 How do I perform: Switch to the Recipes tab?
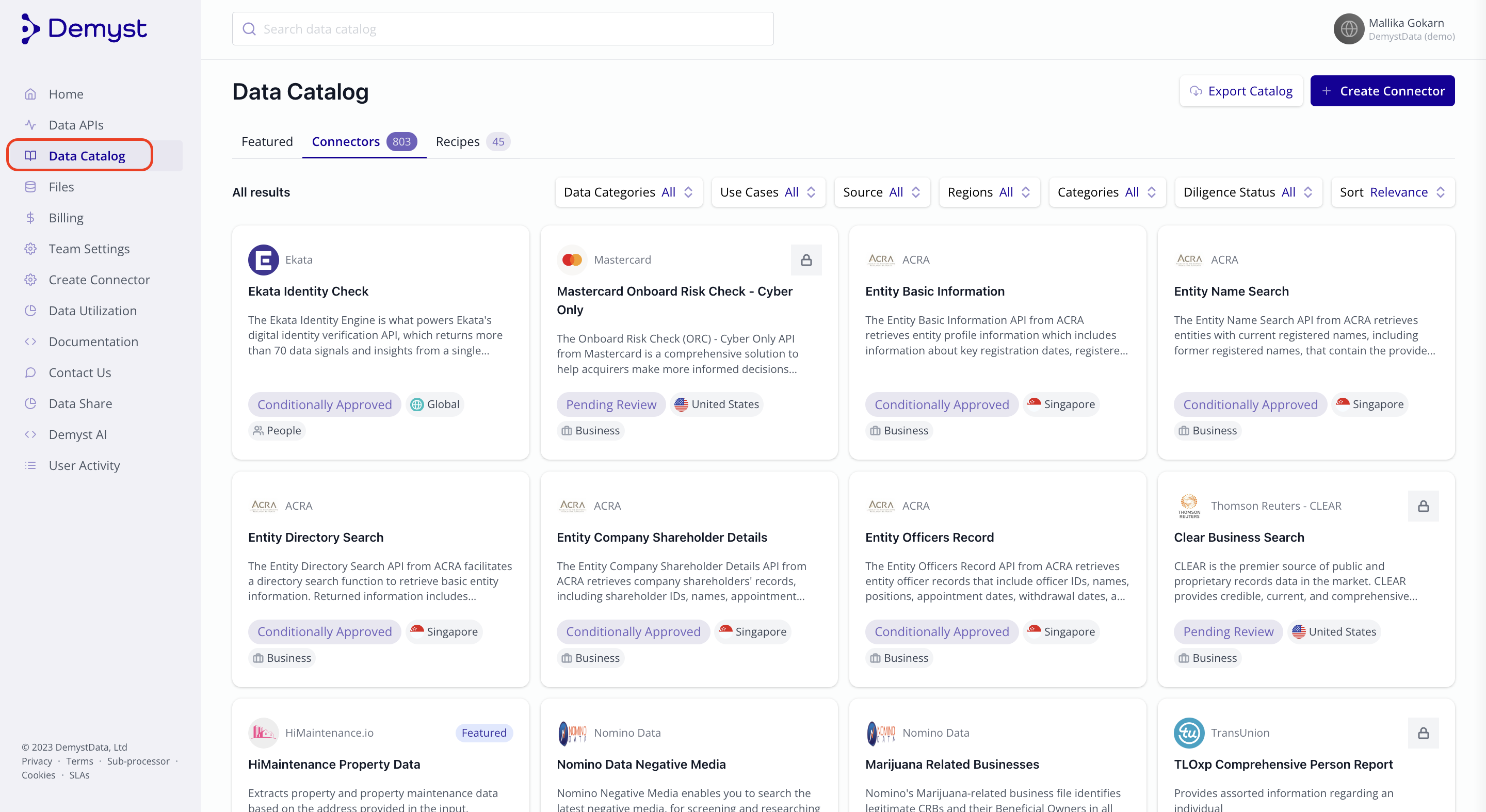point(471,141)
